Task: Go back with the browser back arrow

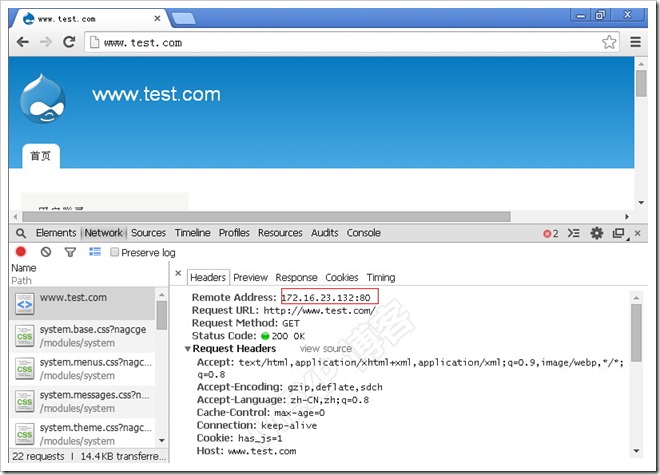Action: pos(23,42)
